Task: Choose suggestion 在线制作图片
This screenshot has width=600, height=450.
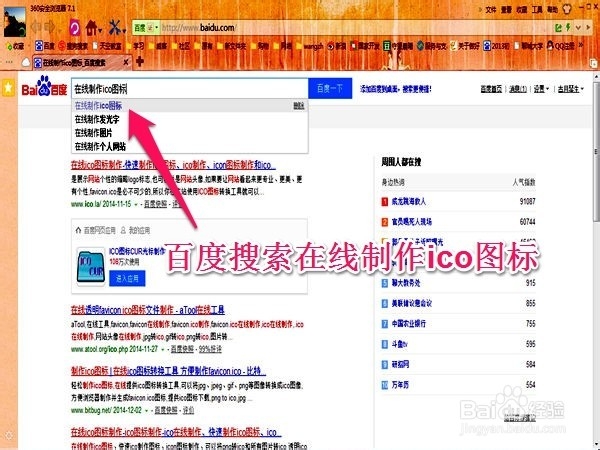Action: click(190, 133)
